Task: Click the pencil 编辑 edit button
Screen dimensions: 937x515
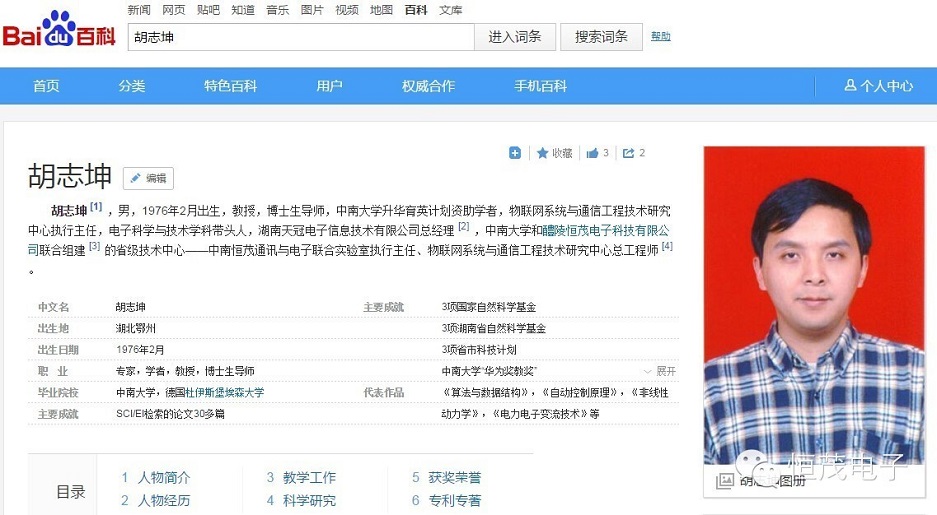Action: 148,179
